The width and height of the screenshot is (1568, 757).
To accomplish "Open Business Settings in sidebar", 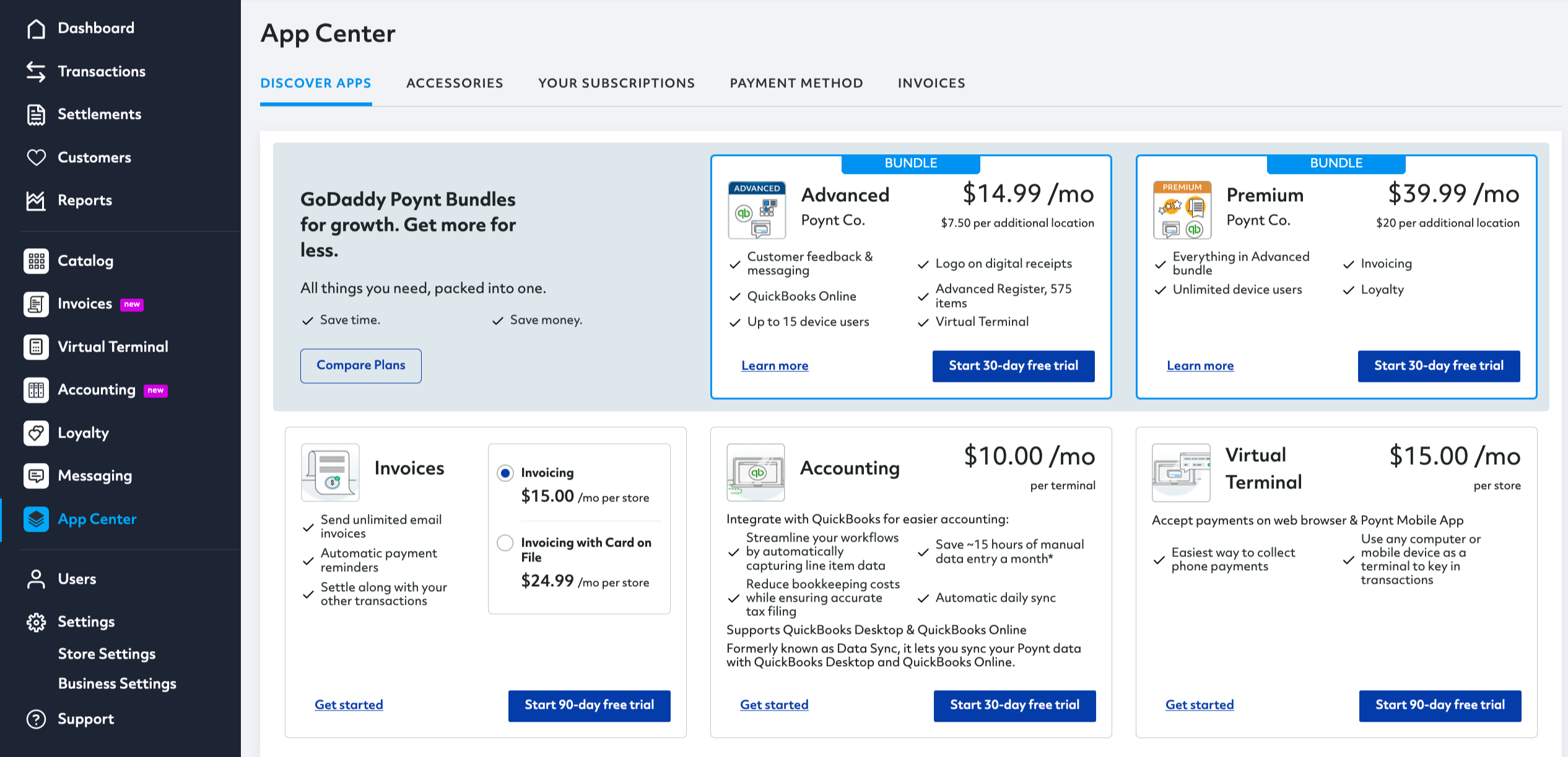I will click(x=117, y=684).
